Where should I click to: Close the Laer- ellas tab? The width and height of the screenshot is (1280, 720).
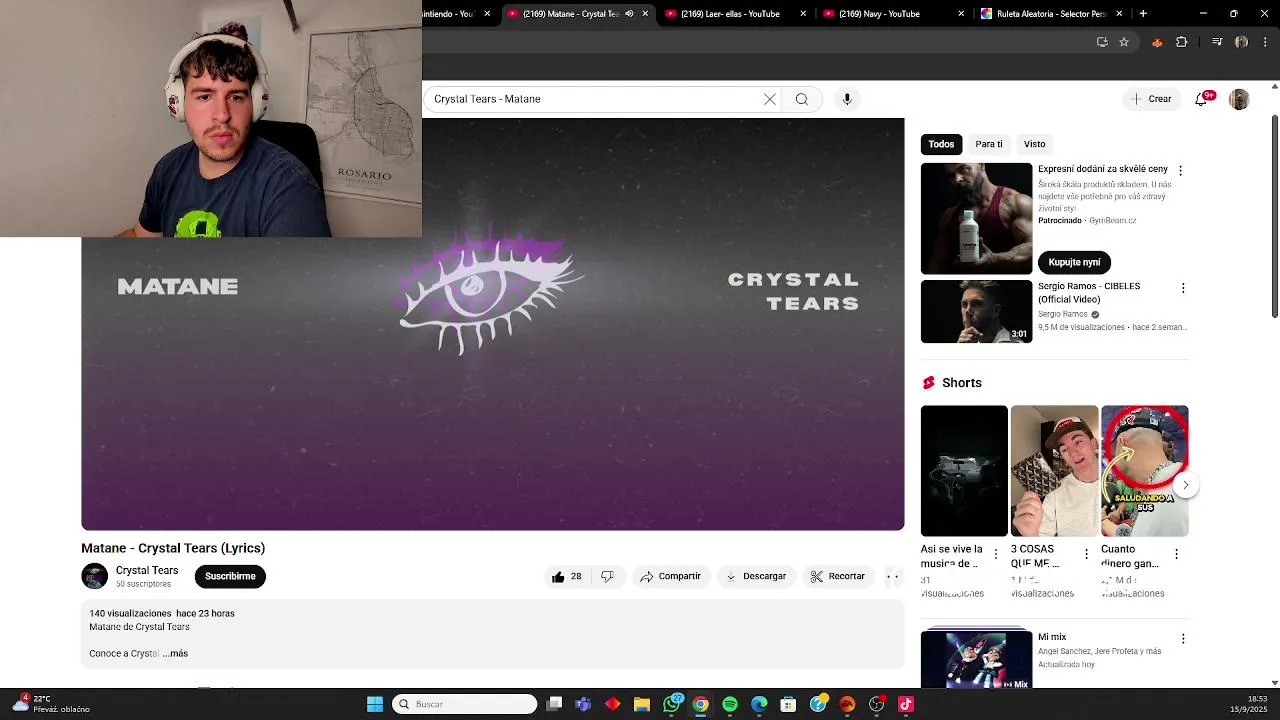[x=803, y=14]
